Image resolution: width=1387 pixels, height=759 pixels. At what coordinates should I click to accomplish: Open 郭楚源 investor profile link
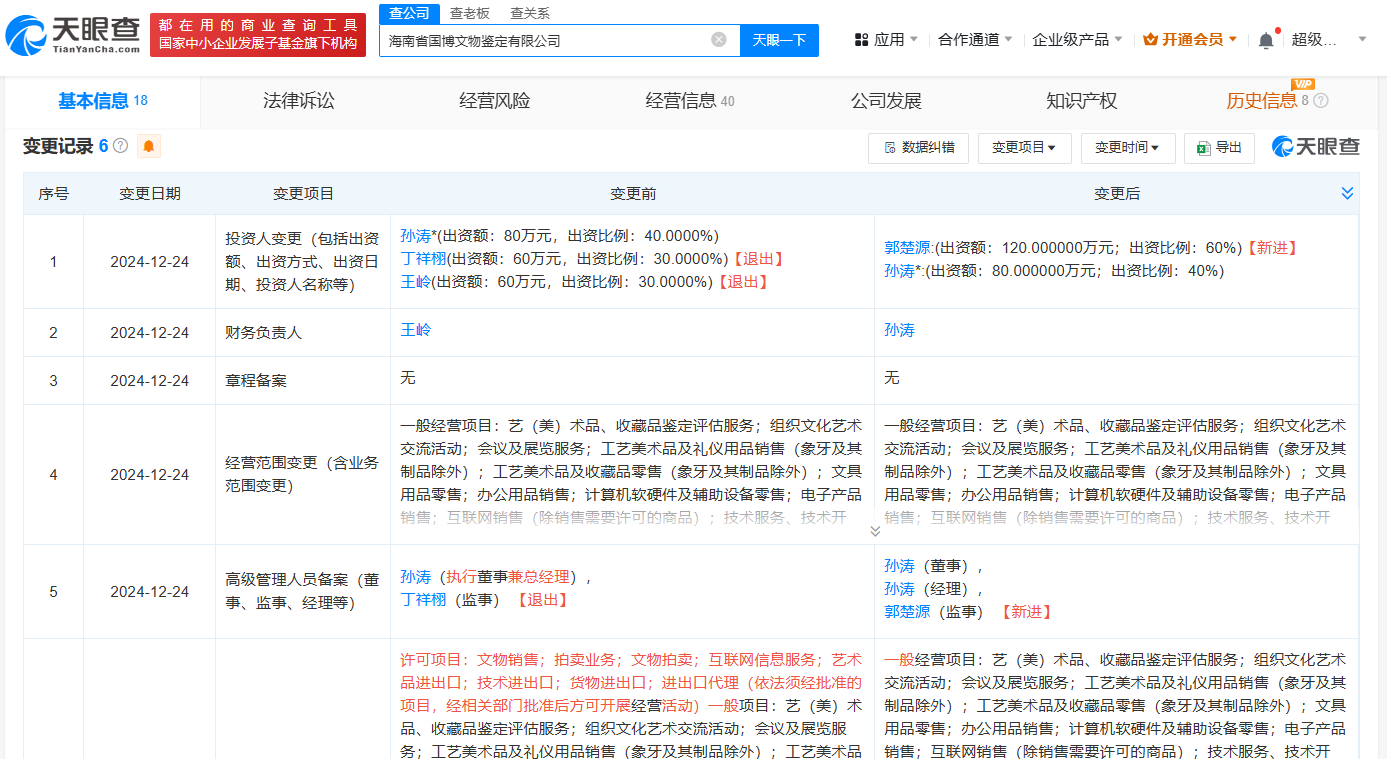pyautogui.click(x=907, y=247)
